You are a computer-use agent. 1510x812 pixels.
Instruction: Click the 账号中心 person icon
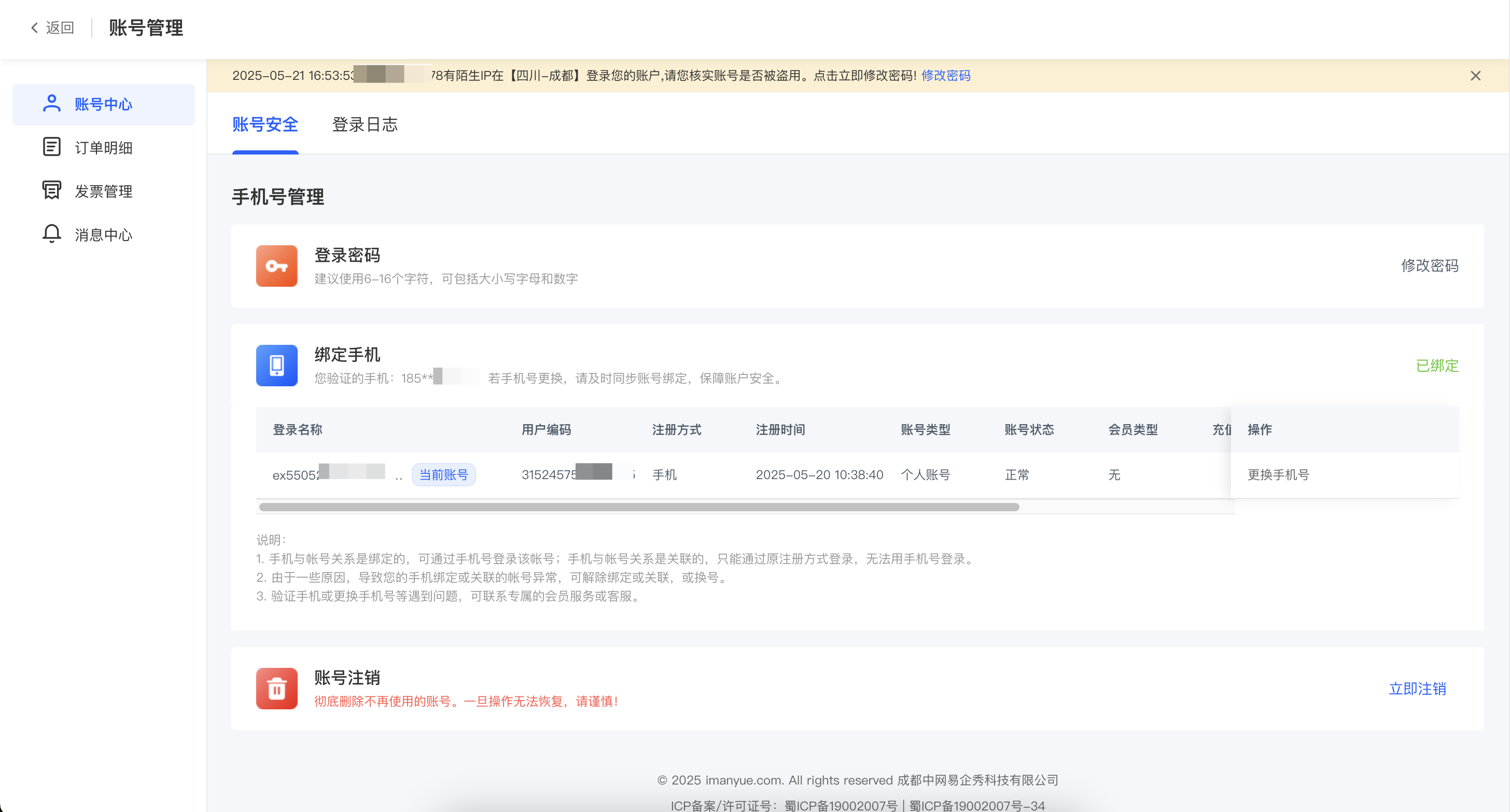[51, 104]
